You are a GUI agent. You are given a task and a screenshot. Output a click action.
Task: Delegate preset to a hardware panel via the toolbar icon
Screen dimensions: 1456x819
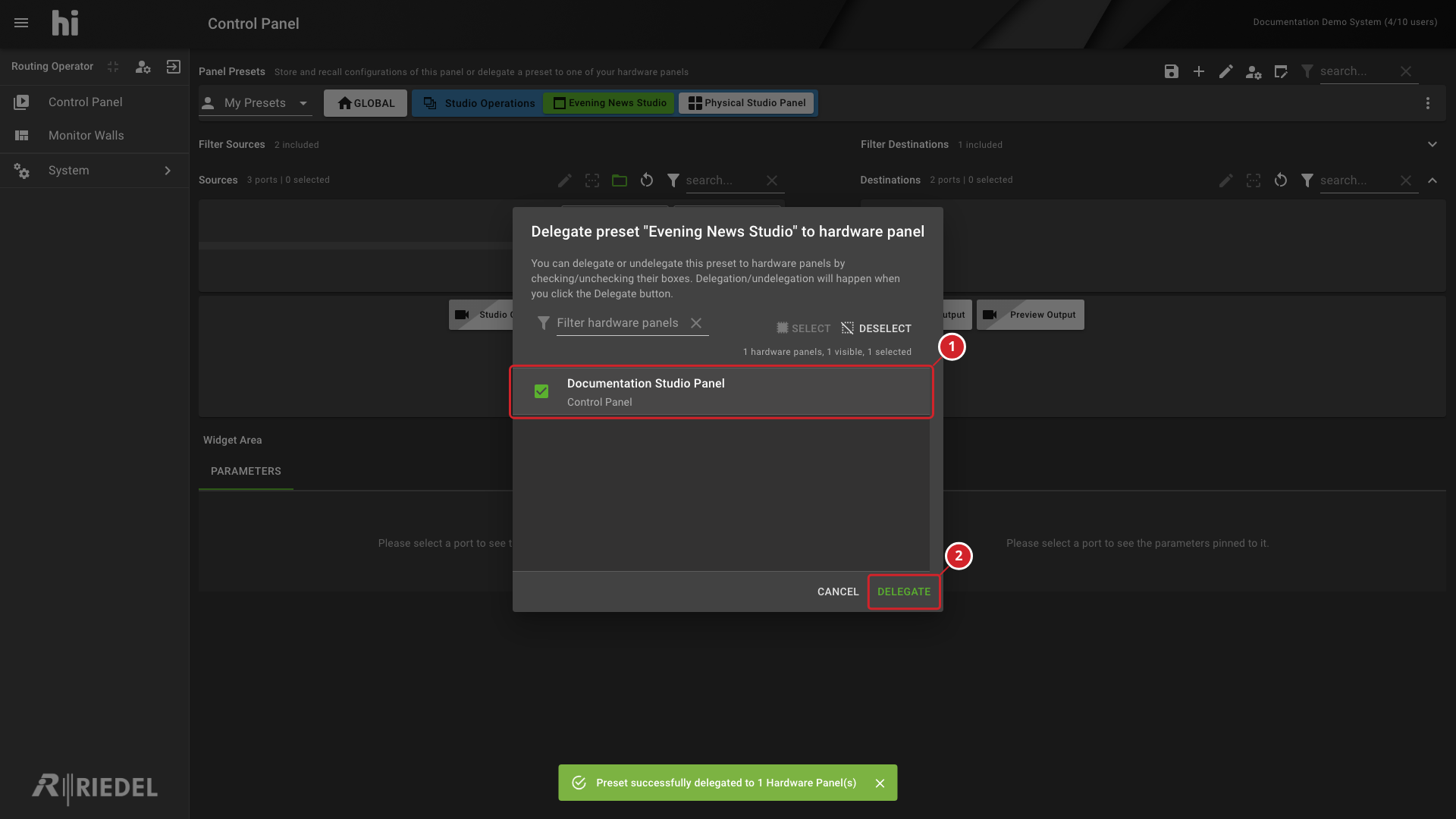(x=1281, y=71)
